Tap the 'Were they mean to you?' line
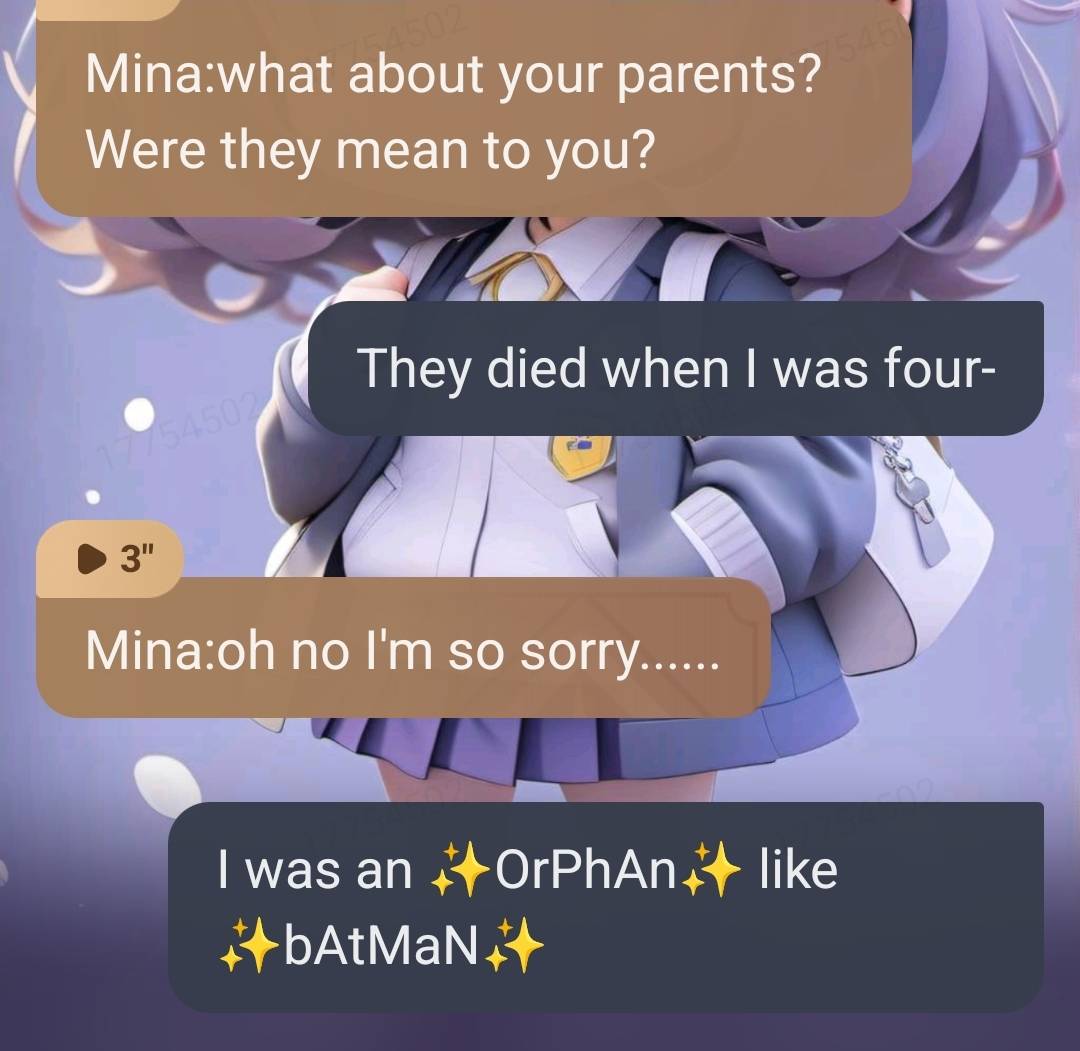 click(368, 149)
